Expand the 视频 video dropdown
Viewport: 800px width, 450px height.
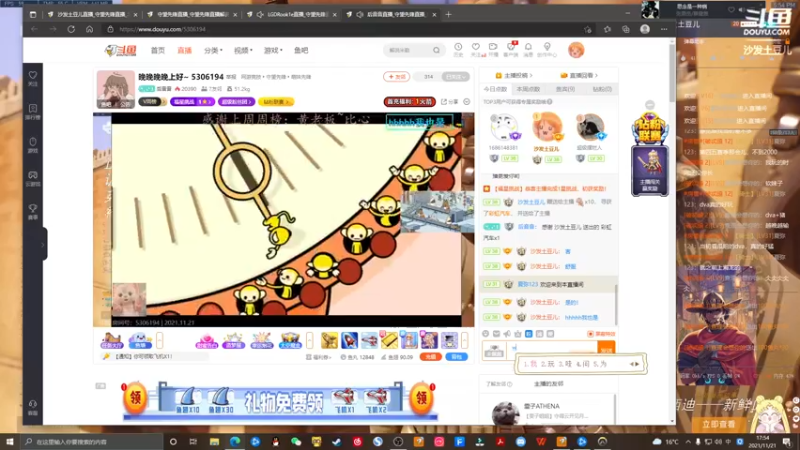click(243, 51)
